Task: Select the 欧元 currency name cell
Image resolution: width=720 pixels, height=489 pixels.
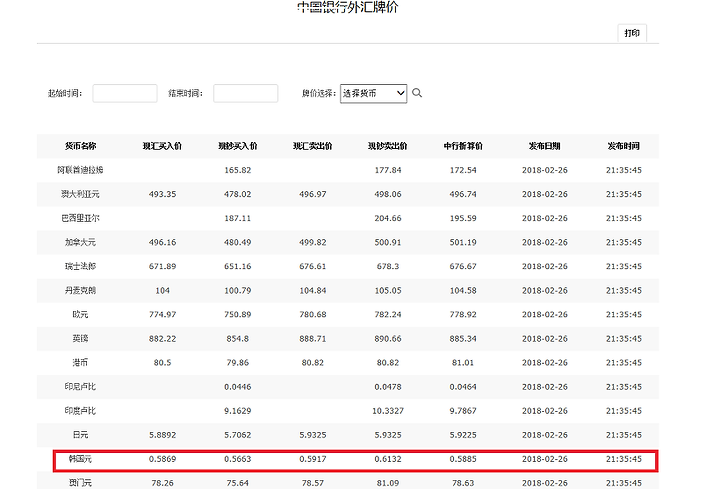Action: tap(80, 315)
